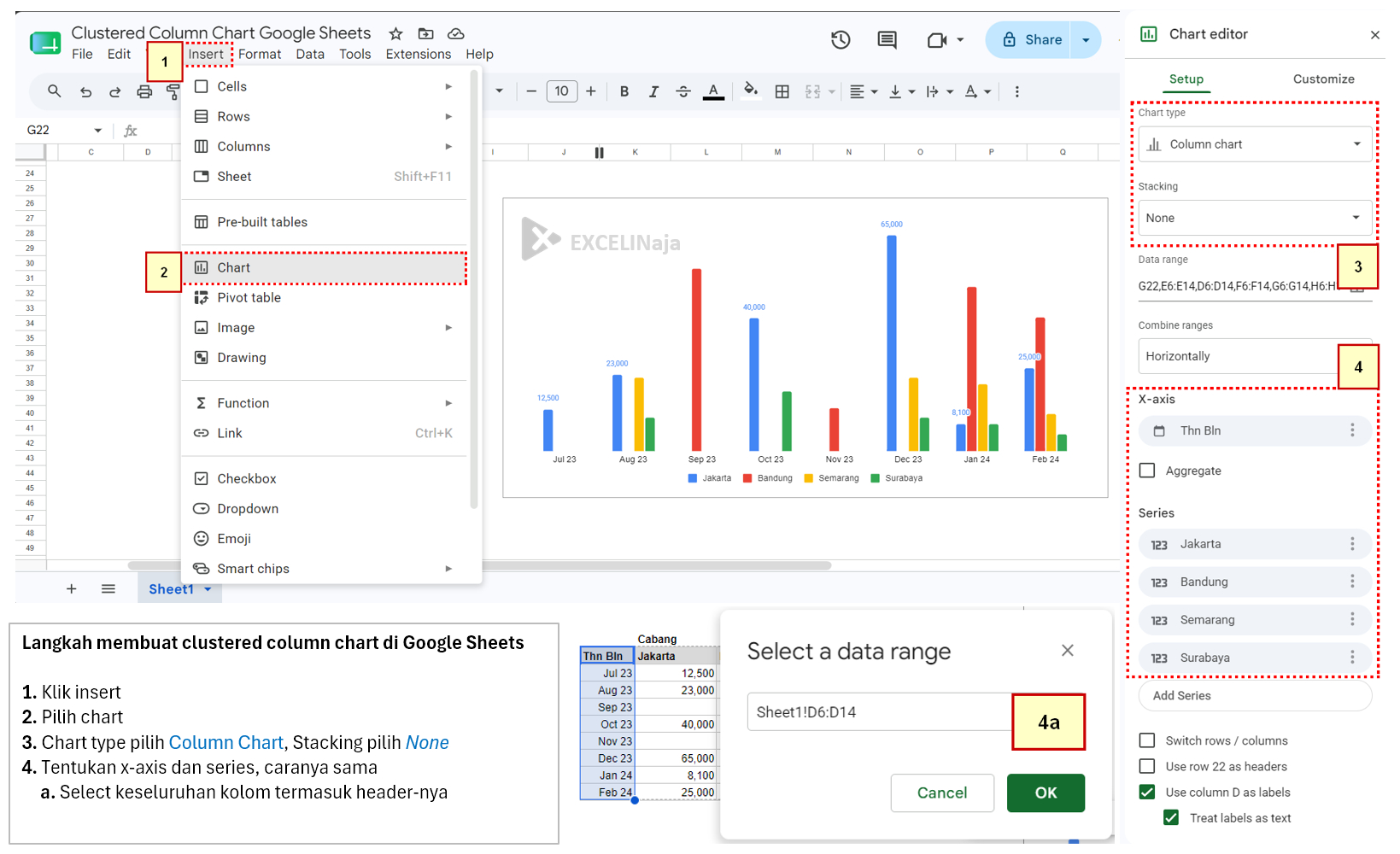Open the comments icon

point(887,39)
